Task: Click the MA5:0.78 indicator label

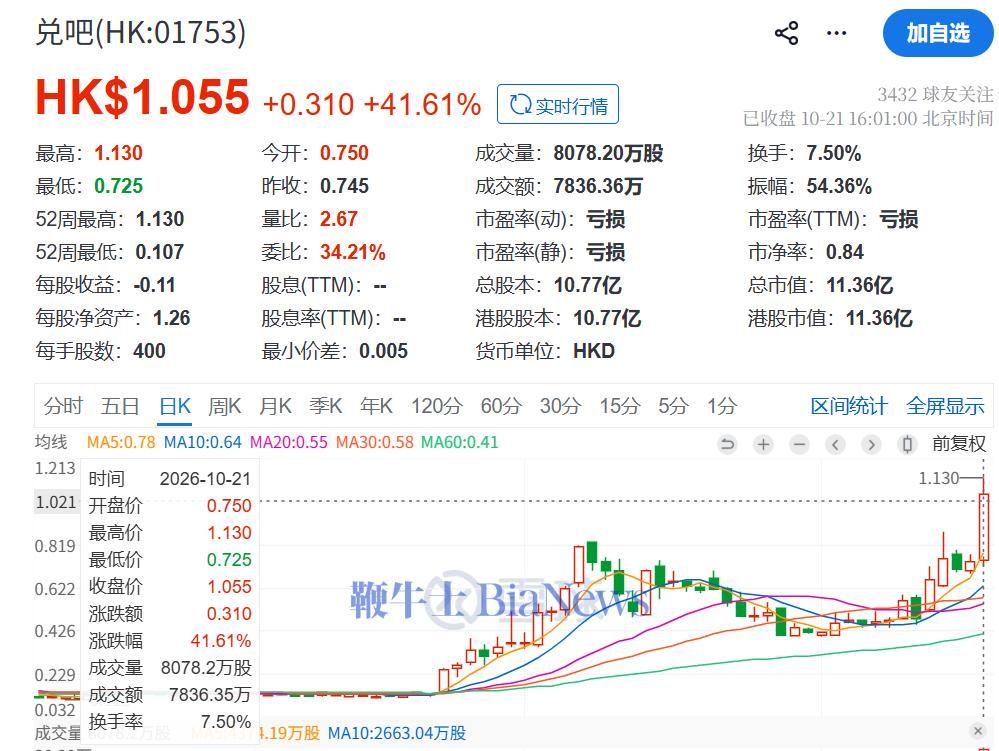Action: pos(121,442)
